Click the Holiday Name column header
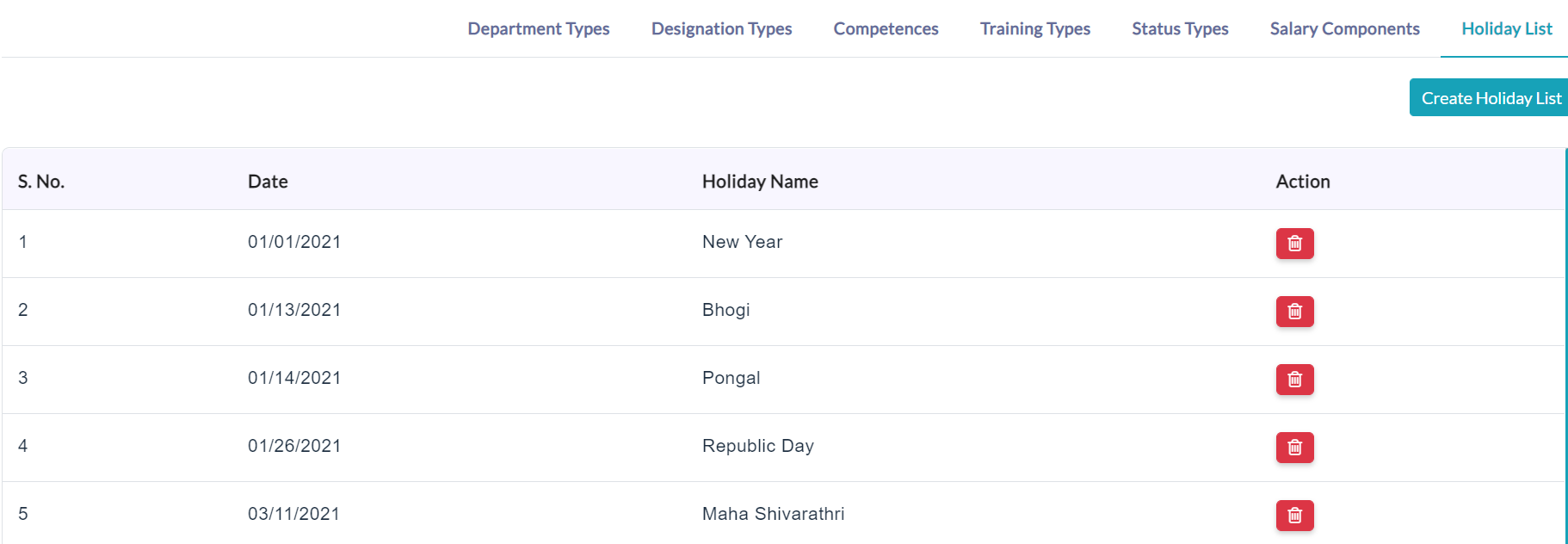1568x544 pixels. [760, 182]
